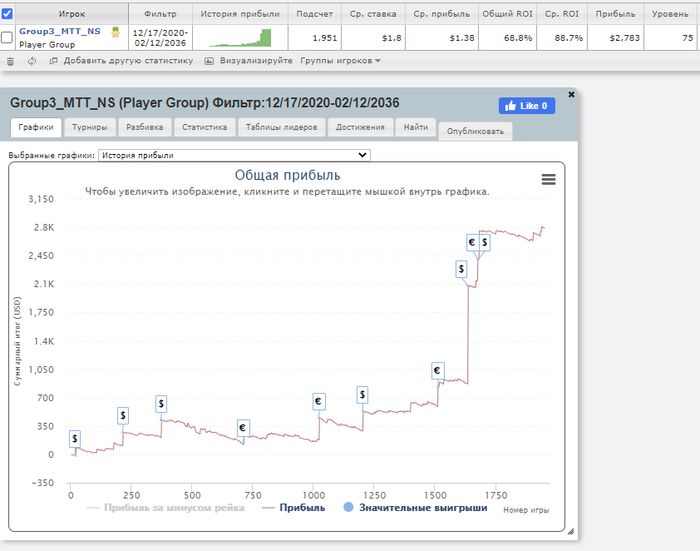Screen dimensions: 700x551
Task: Click the panel resize grip icon
Action: (571, 531)
